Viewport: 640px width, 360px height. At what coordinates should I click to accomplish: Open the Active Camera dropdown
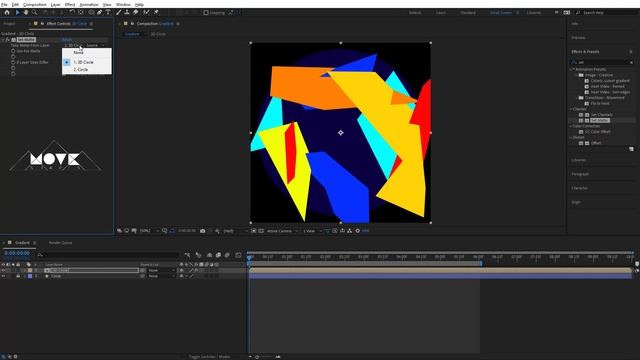282,231
